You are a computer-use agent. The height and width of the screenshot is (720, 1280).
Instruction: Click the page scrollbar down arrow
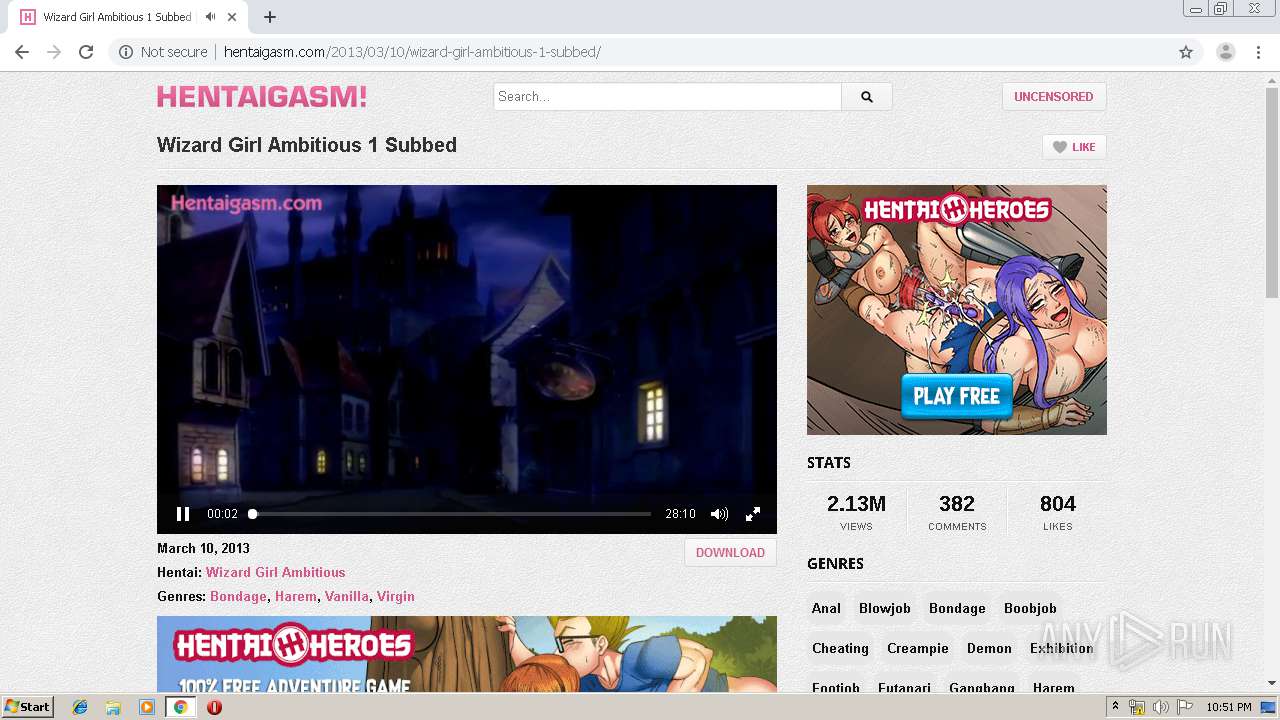(1271, 684)
